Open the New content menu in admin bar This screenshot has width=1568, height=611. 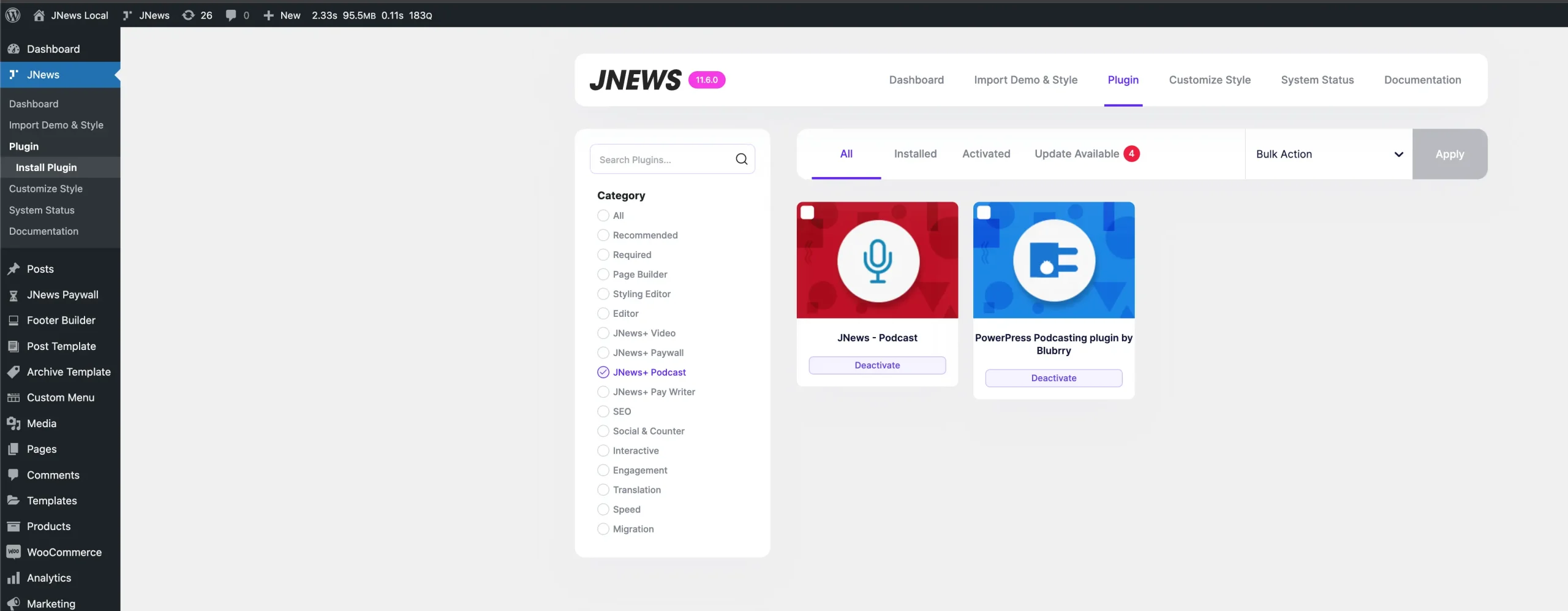[282, 15]
